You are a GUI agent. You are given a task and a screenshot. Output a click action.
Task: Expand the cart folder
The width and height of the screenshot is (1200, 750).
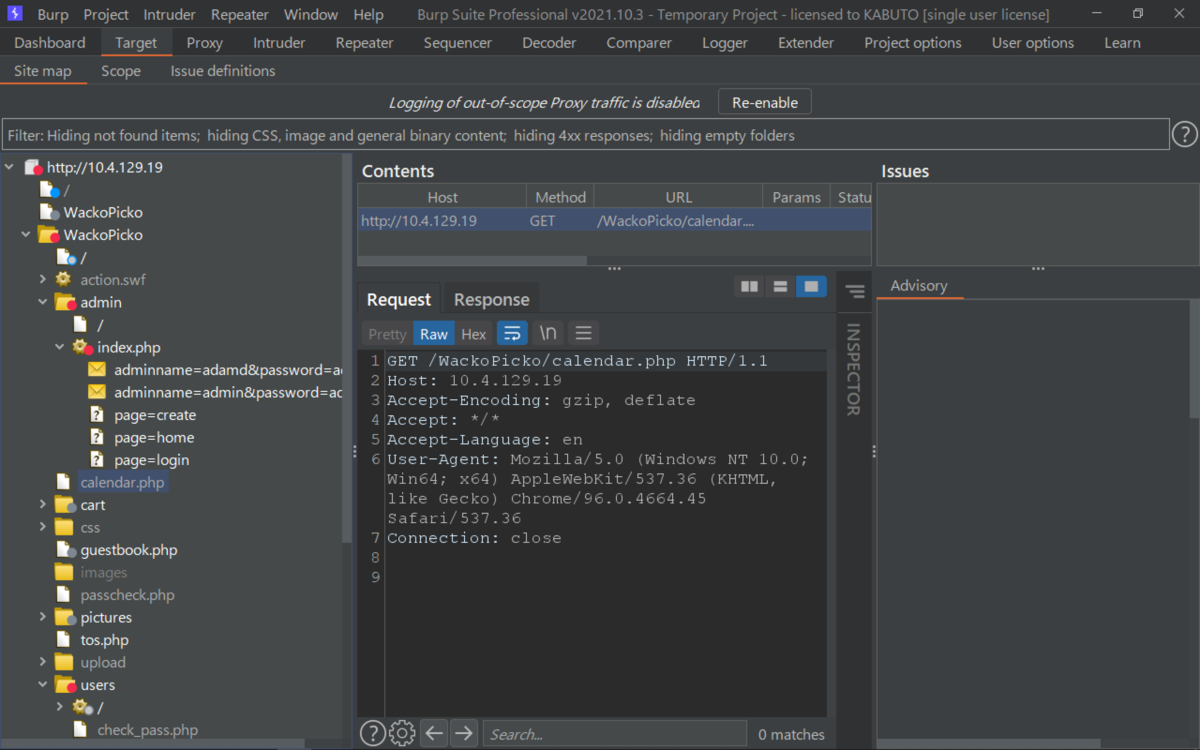point(43,505)
